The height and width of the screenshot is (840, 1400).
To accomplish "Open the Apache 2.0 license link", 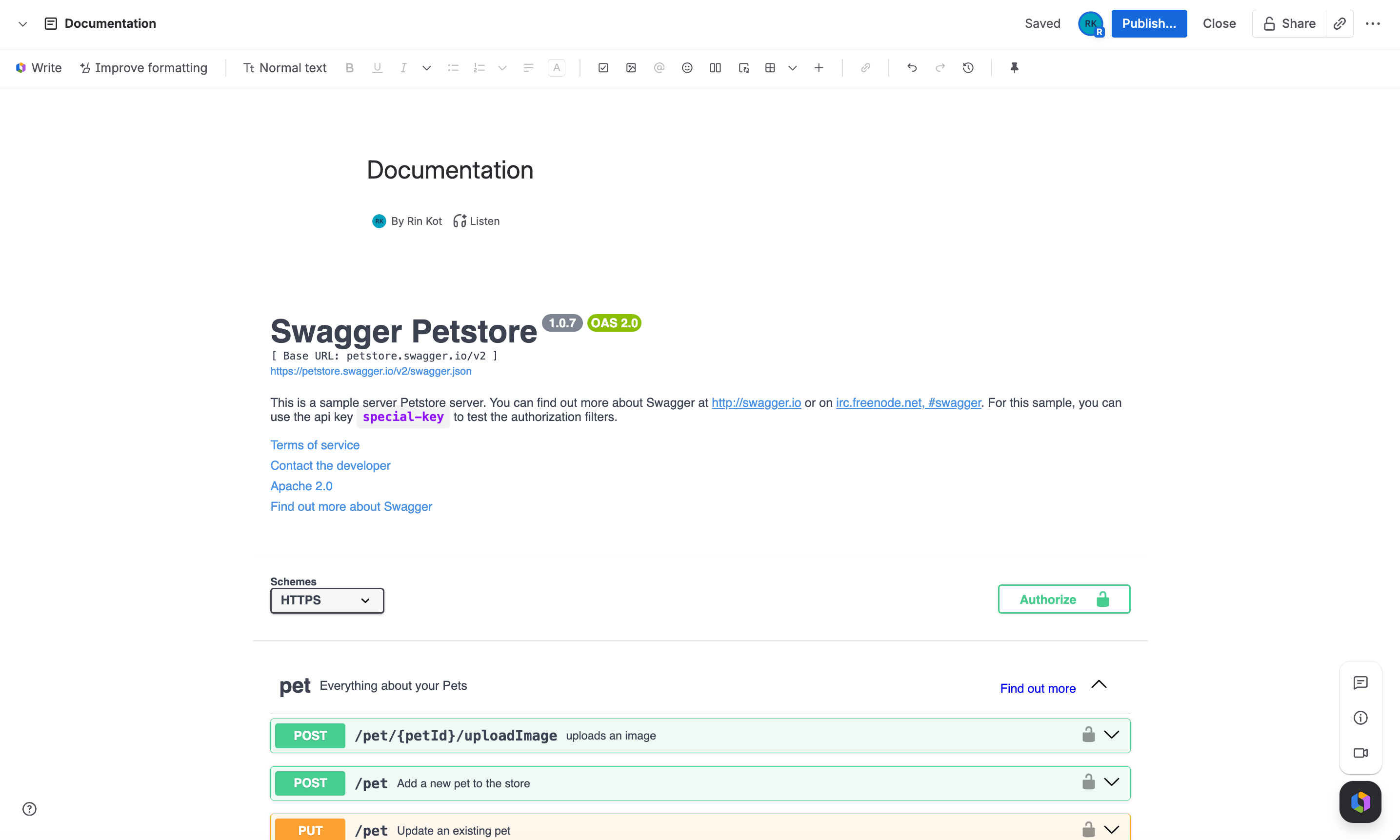I will tap(301, 486).
